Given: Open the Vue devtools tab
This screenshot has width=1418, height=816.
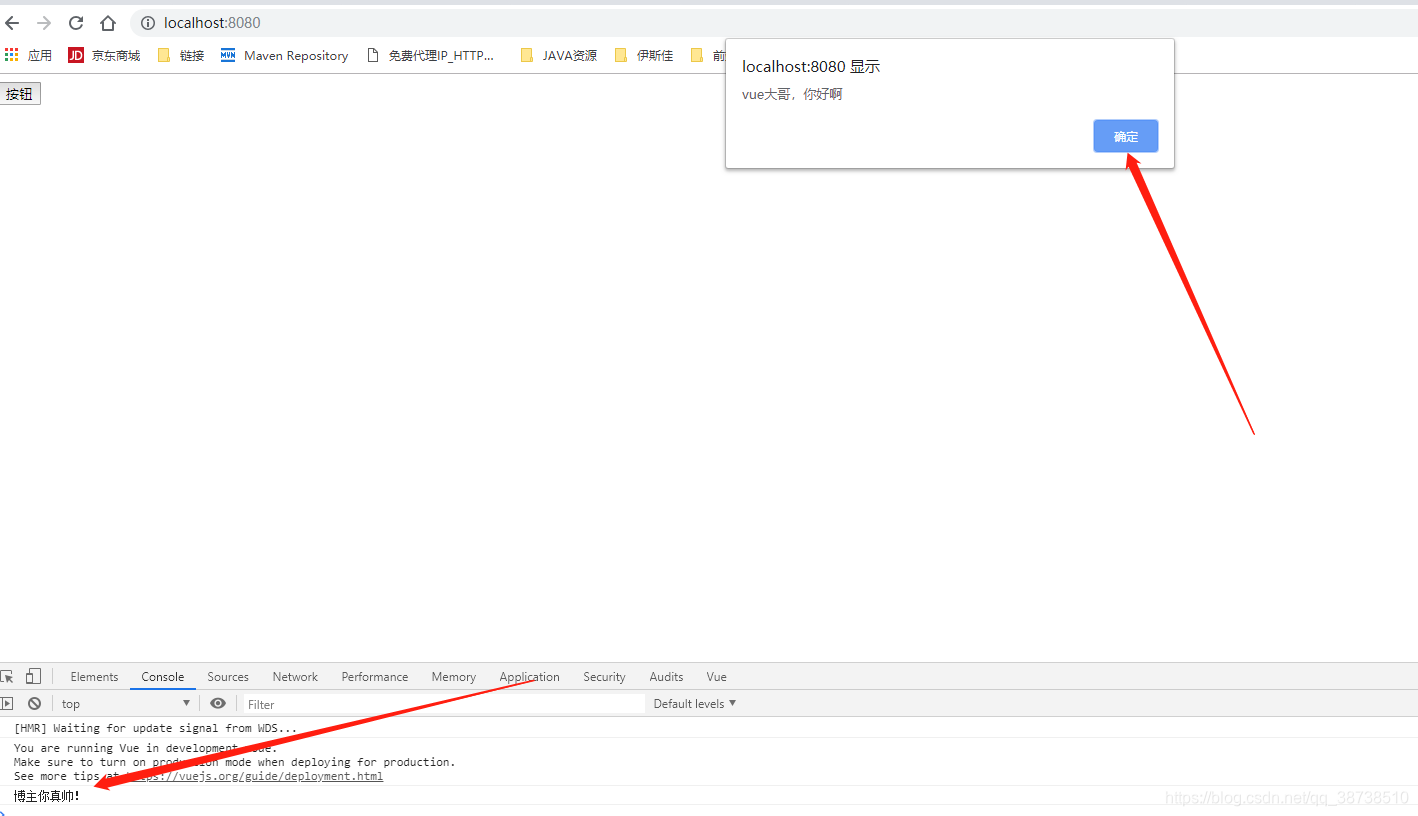Looking at the screenshot, I should pos(717,677).
